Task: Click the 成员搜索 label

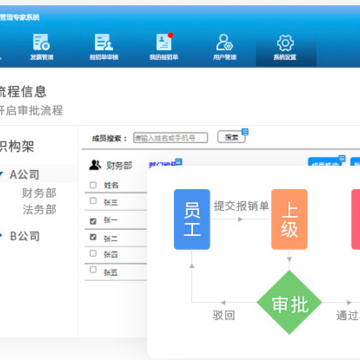Action: (x=110, y=138)
